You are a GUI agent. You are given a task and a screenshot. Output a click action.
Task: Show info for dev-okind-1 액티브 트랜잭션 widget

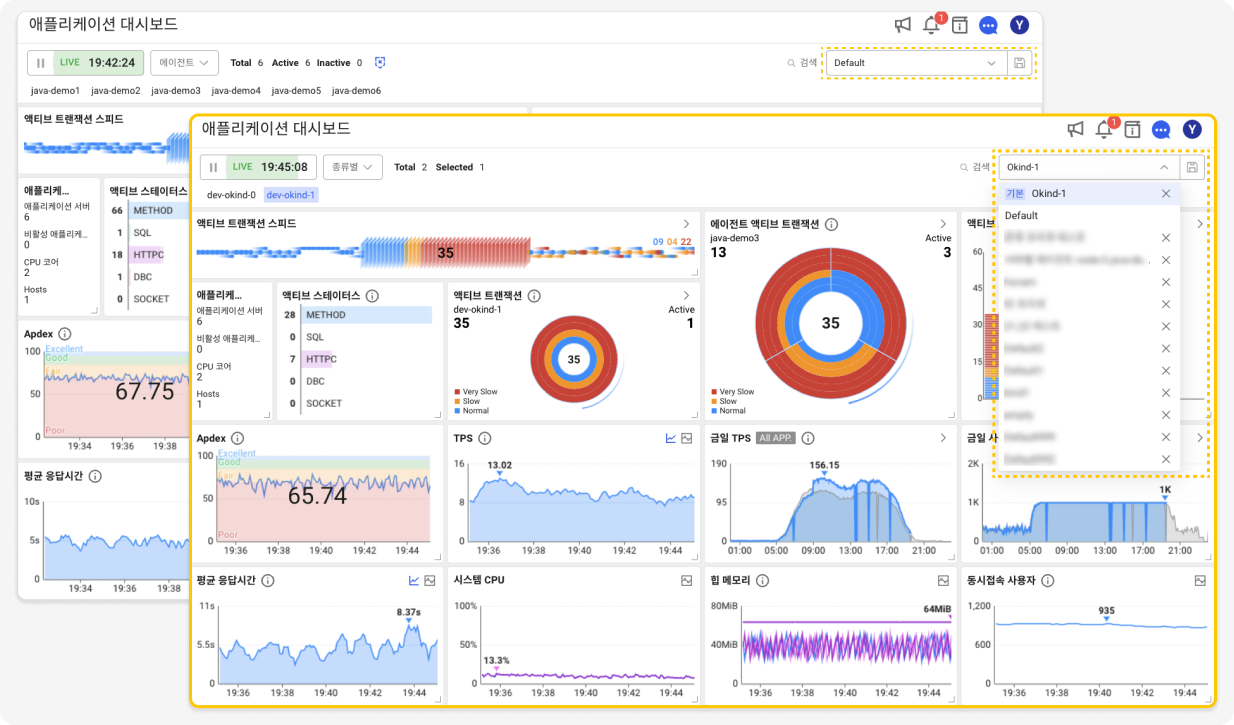pos(534,296)
